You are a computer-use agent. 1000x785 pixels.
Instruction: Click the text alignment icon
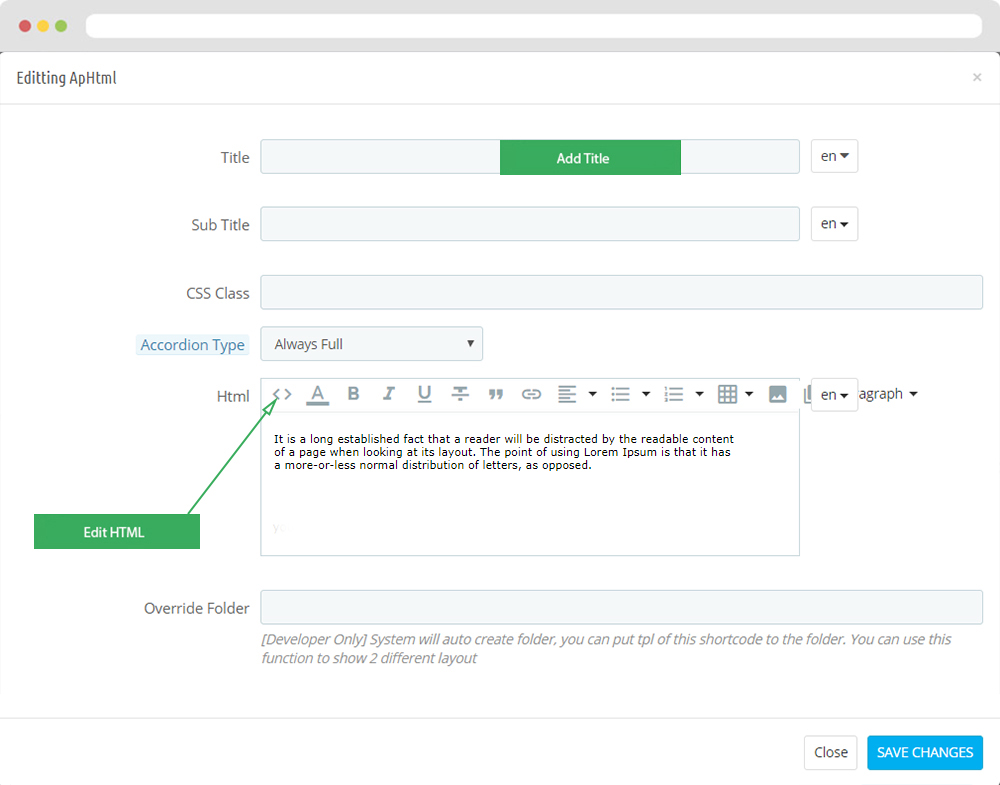pyautogui.click(x=567, y=394)
